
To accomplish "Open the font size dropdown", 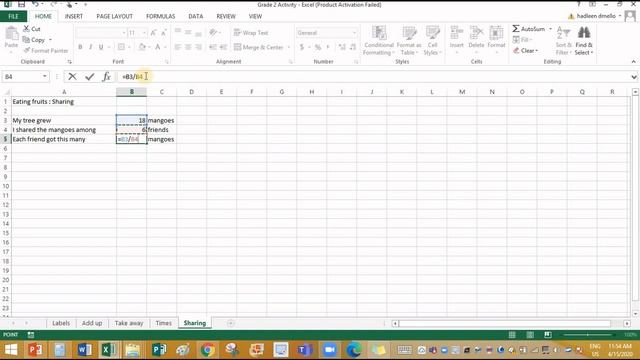I will pos(144,33).
